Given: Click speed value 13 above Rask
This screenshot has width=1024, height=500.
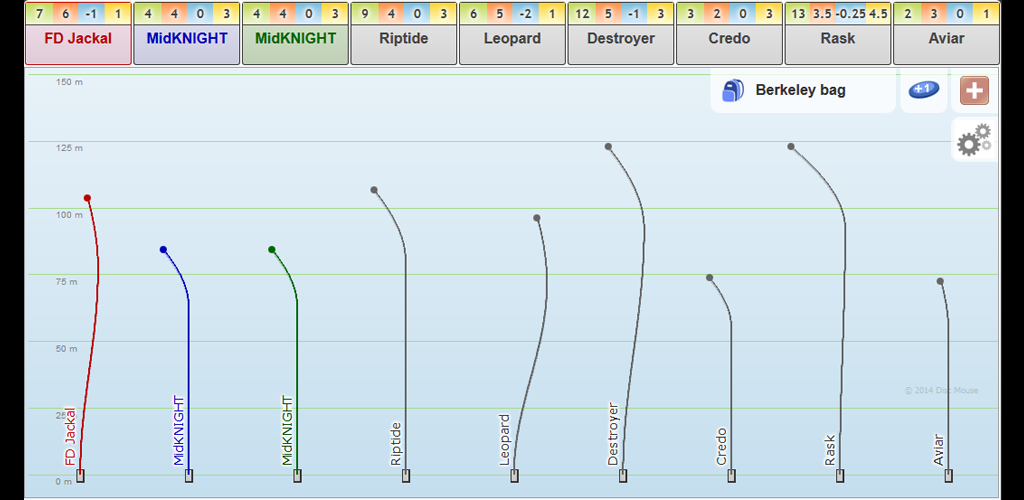Looking at the screenshot, I should click(798, 14).
